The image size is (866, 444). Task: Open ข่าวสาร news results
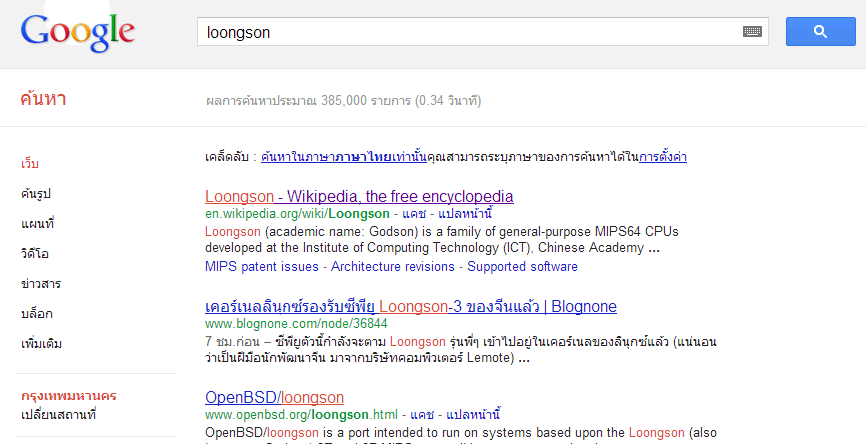(41, 283)
